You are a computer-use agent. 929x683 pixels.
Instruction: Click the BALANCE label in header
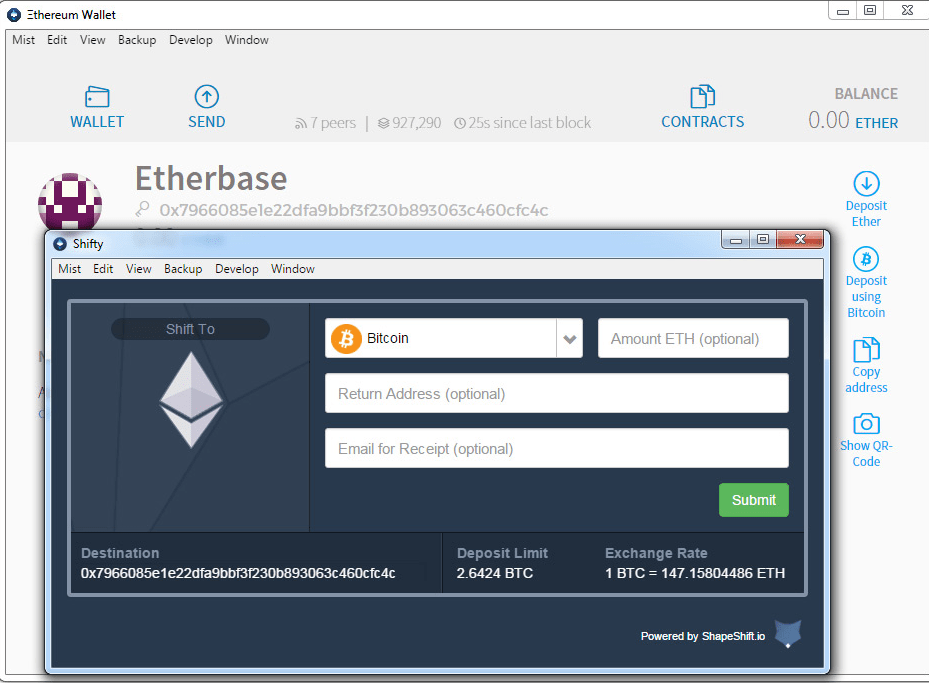click(x=866, y=94)
